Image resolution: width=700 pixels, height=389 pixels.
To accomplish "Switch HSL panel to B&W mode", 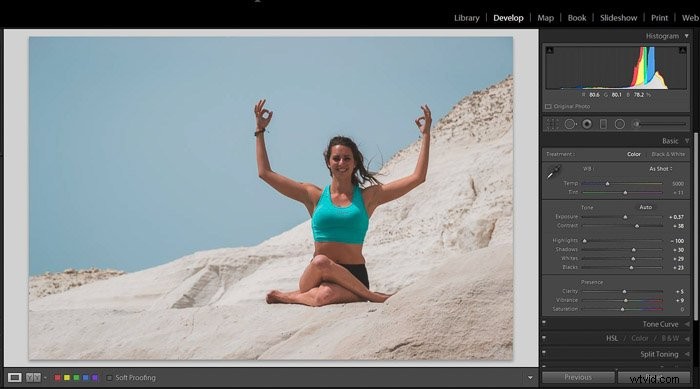I will point(670,339).
